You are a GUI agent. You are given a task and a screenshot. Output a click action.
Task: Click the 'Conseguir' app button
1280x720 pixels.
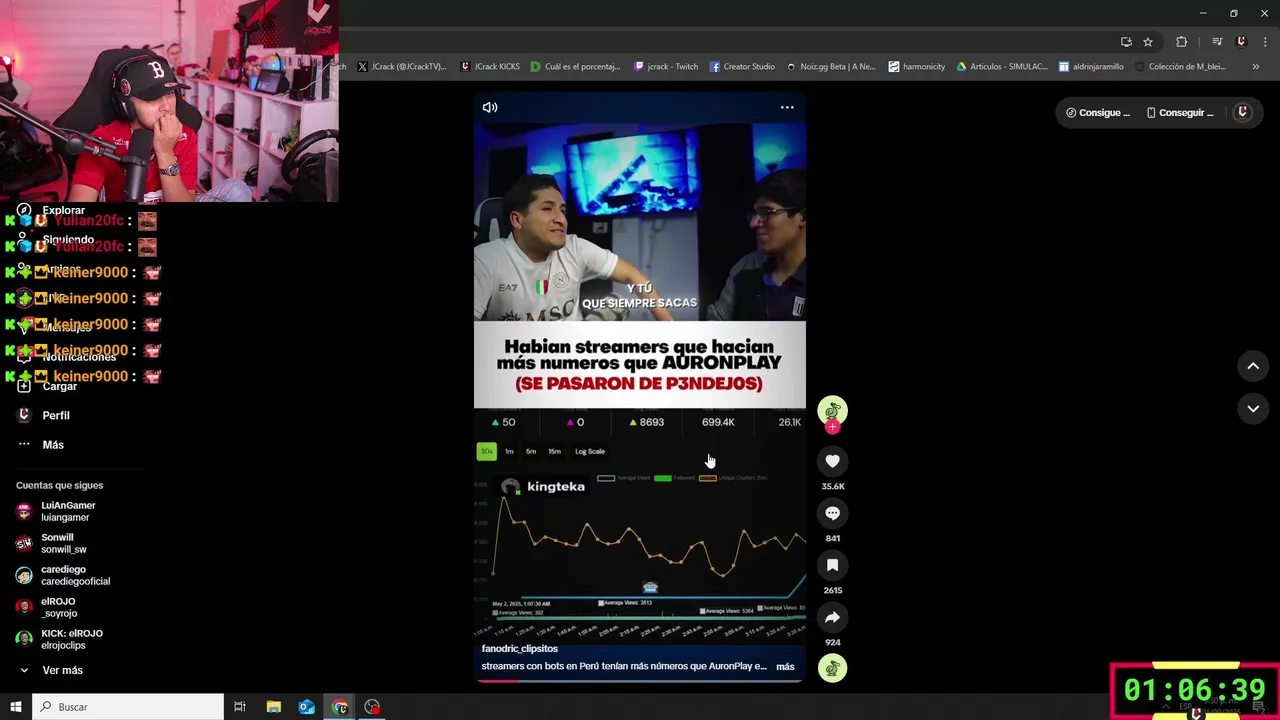pos(1179,112)
